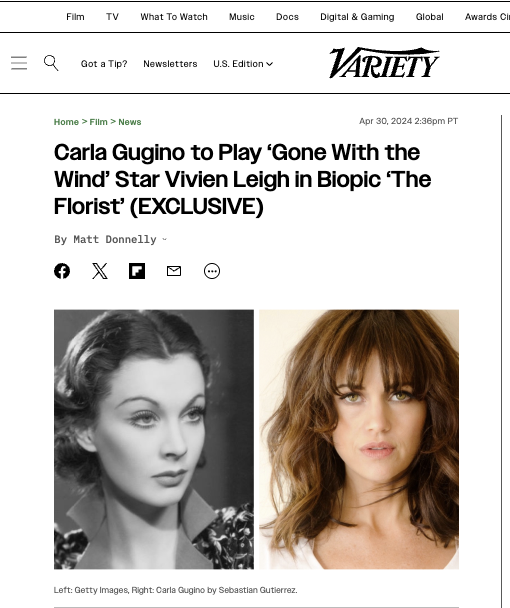
Task: Open the TV menu item
Action: pos(112,17)
